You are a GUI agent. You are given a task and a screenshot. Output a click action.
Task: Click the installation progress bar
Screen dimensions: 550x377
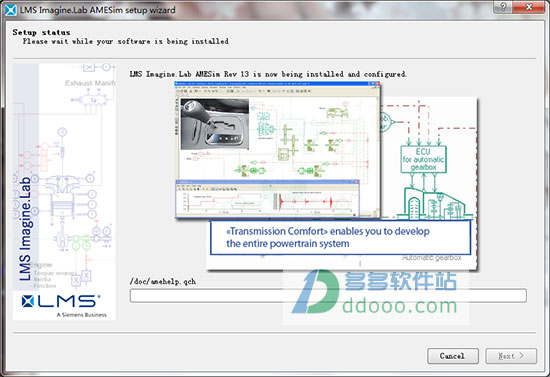328,296
